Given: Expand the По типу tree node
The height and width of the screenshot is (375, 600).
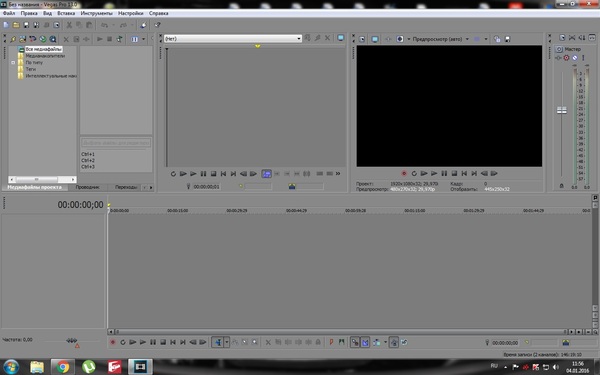Looking at the screenshot, I should pos(13,62).
